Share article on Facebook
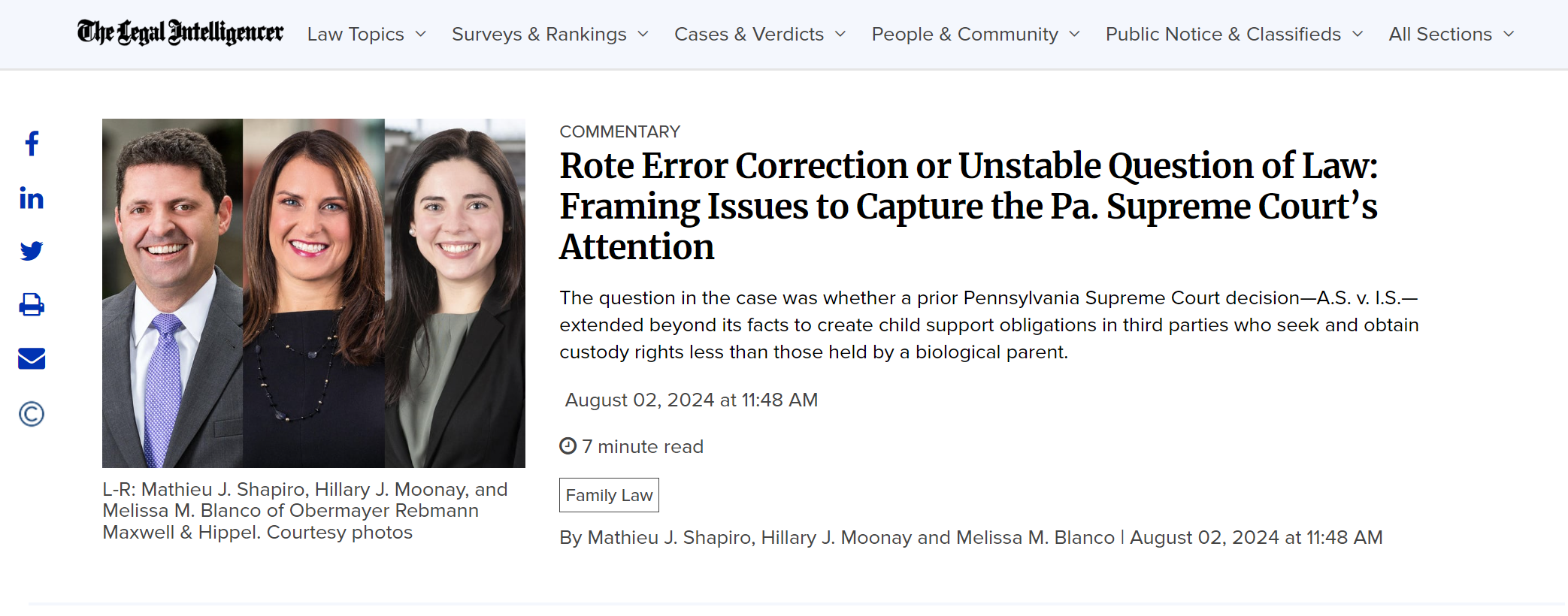 pos(32,143)
